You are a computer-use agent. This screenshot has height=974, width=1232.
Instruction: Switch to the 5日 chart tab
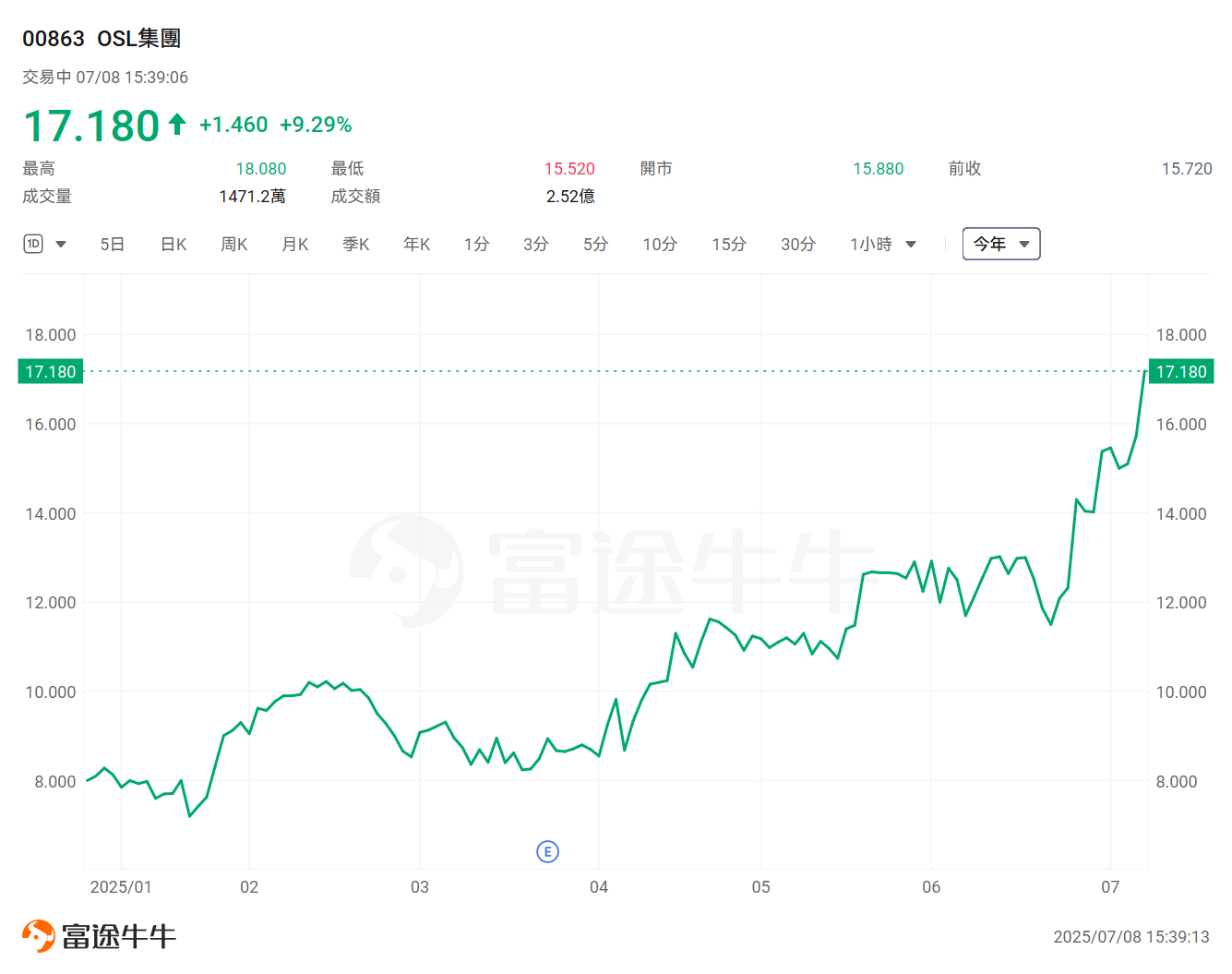pyautogui.click(x=112, y=244)
